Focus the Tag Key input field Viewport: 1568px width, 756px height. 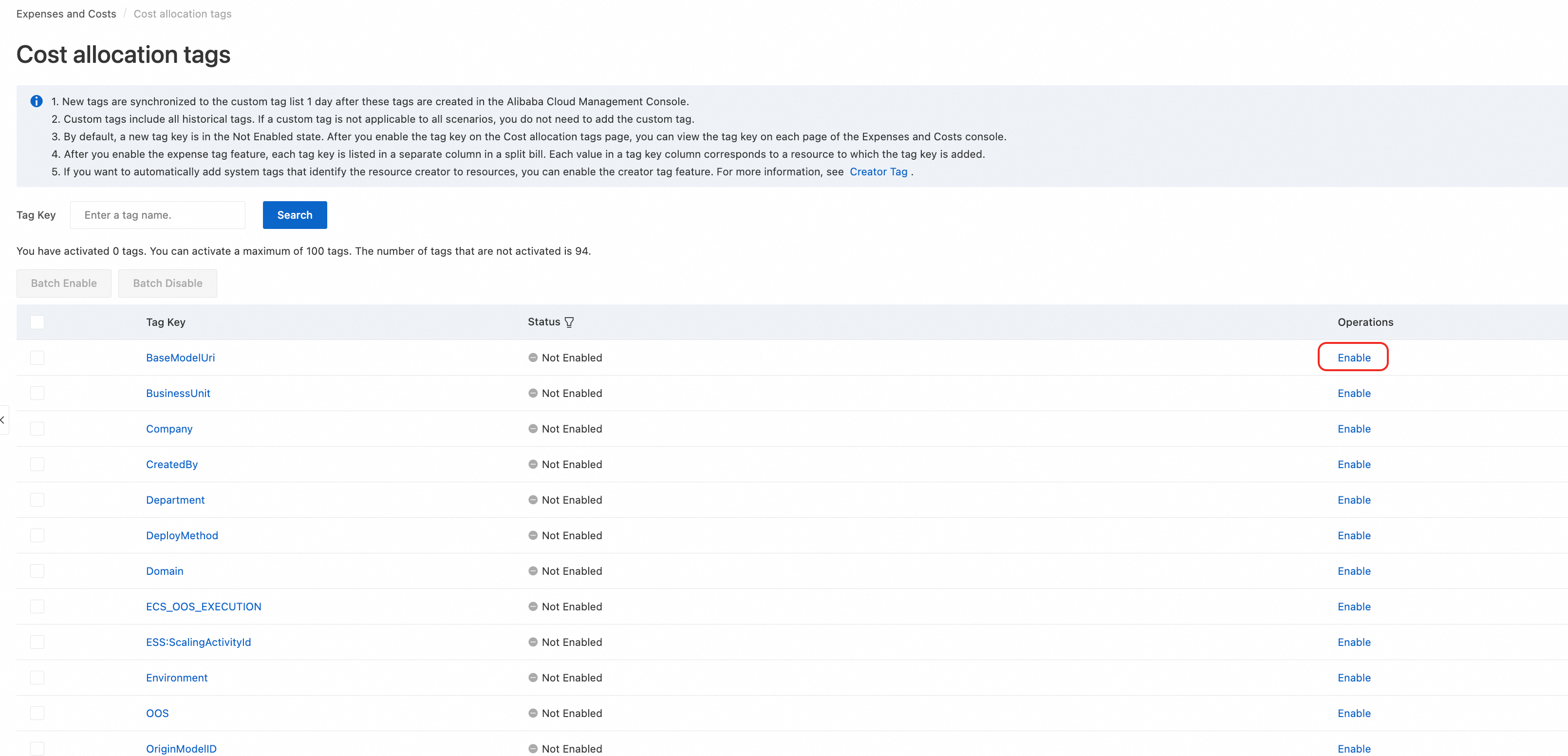158,215
